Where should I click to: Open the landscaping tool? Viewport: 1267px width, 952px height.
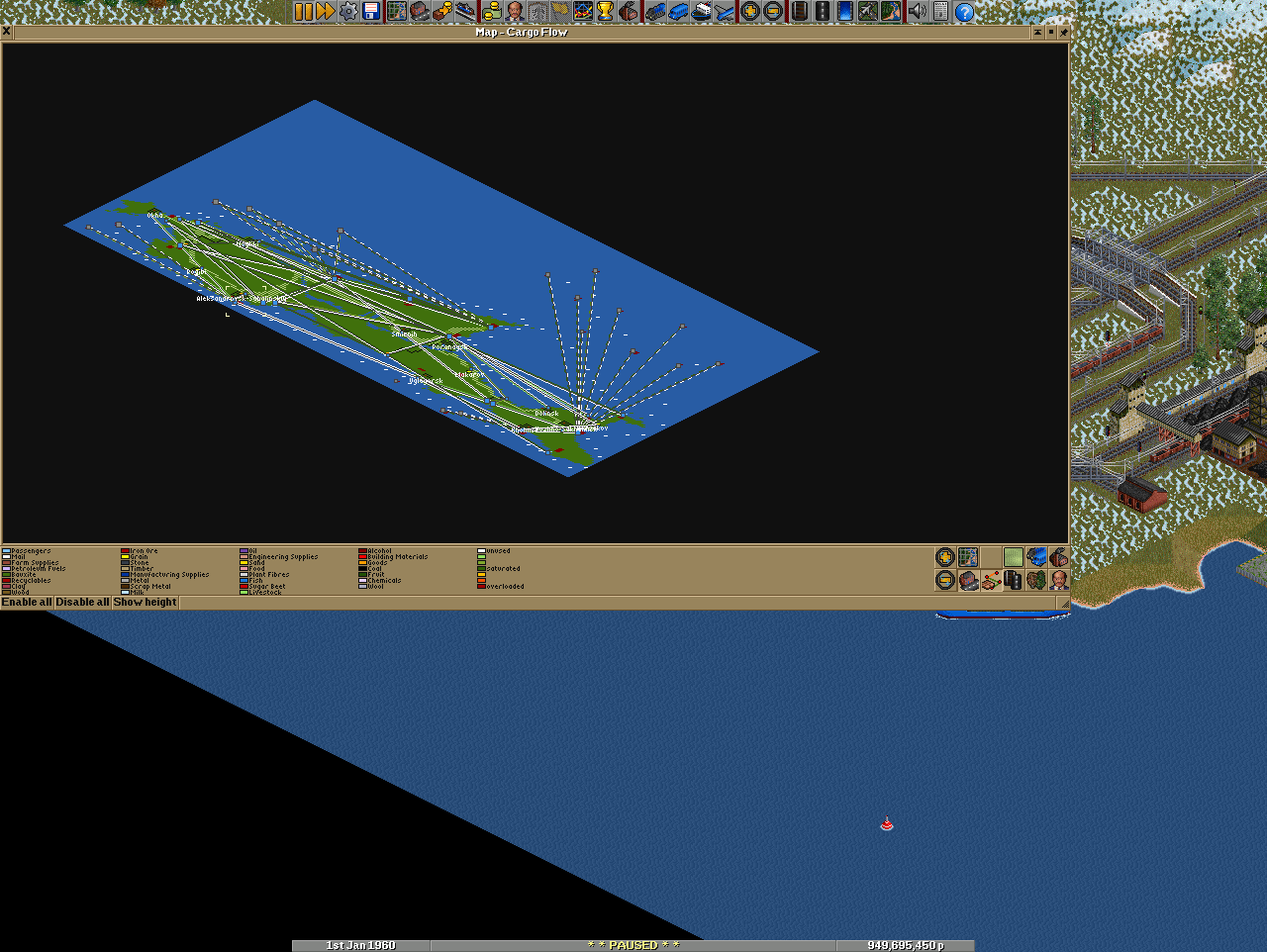[891, 12]
